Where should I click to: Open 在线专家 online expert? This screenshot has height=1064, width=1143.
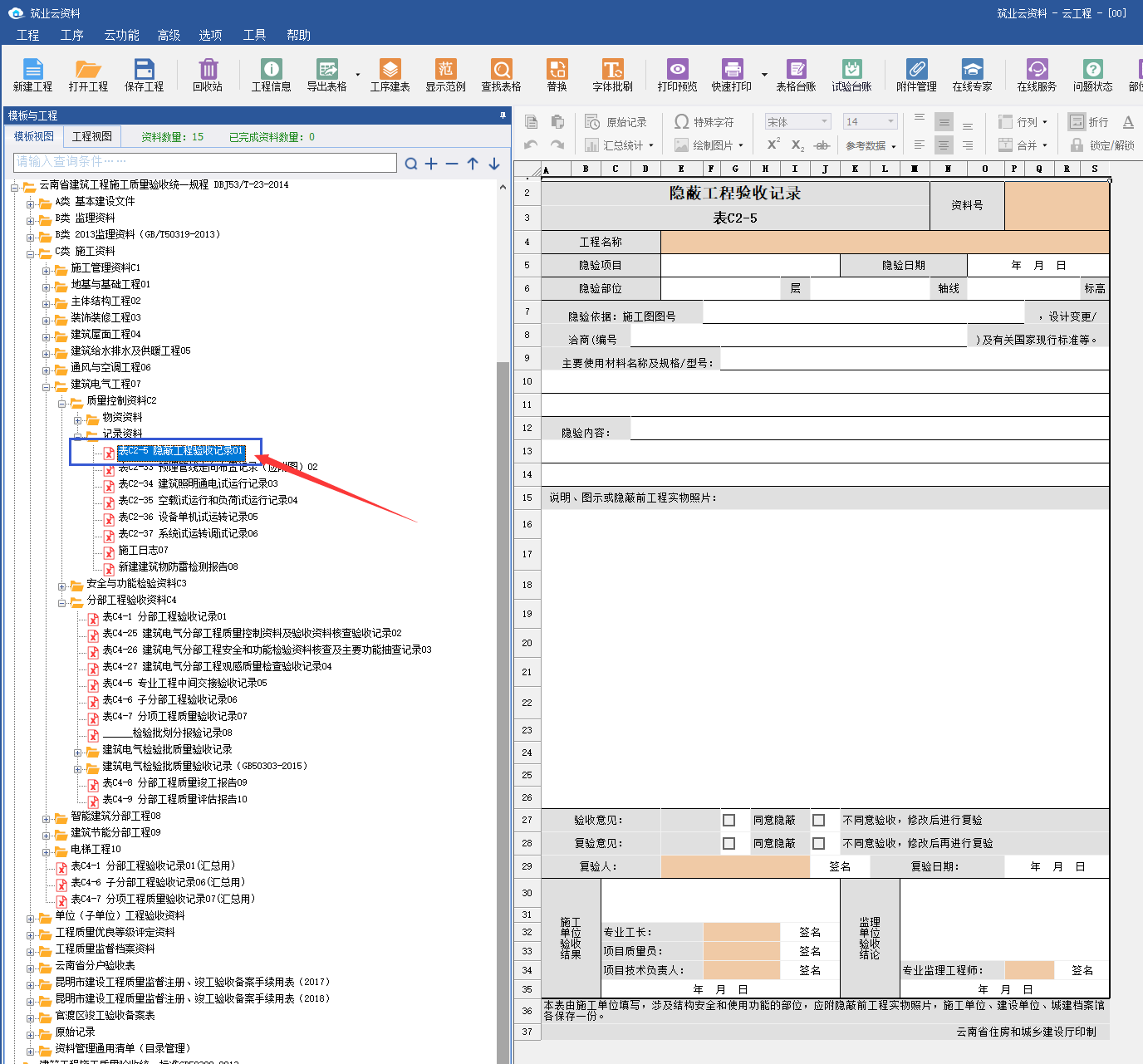coord(972,75)
